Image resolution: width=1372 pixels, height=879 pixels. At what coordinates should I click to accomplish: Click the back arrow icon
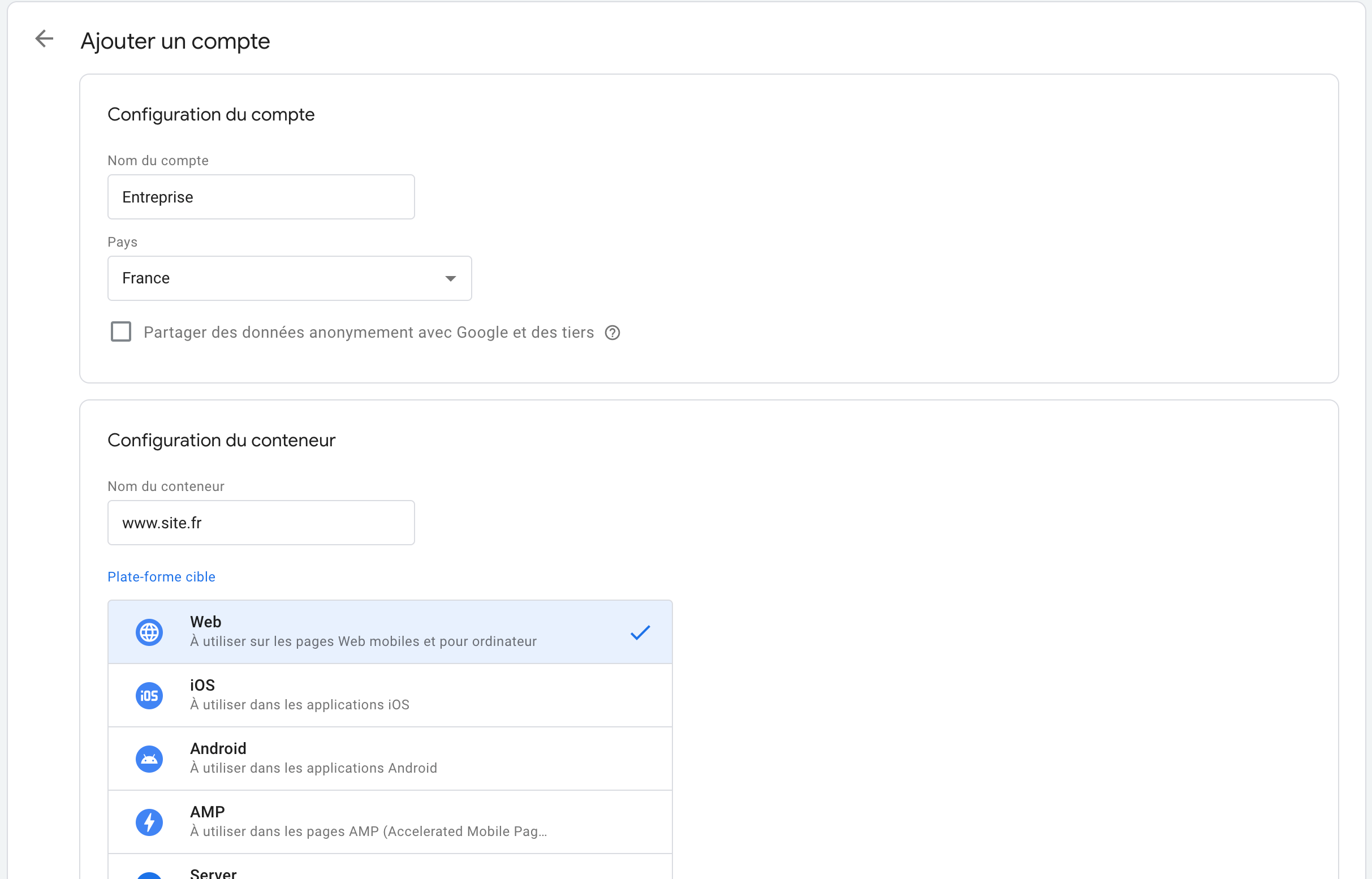click(44, 39)
